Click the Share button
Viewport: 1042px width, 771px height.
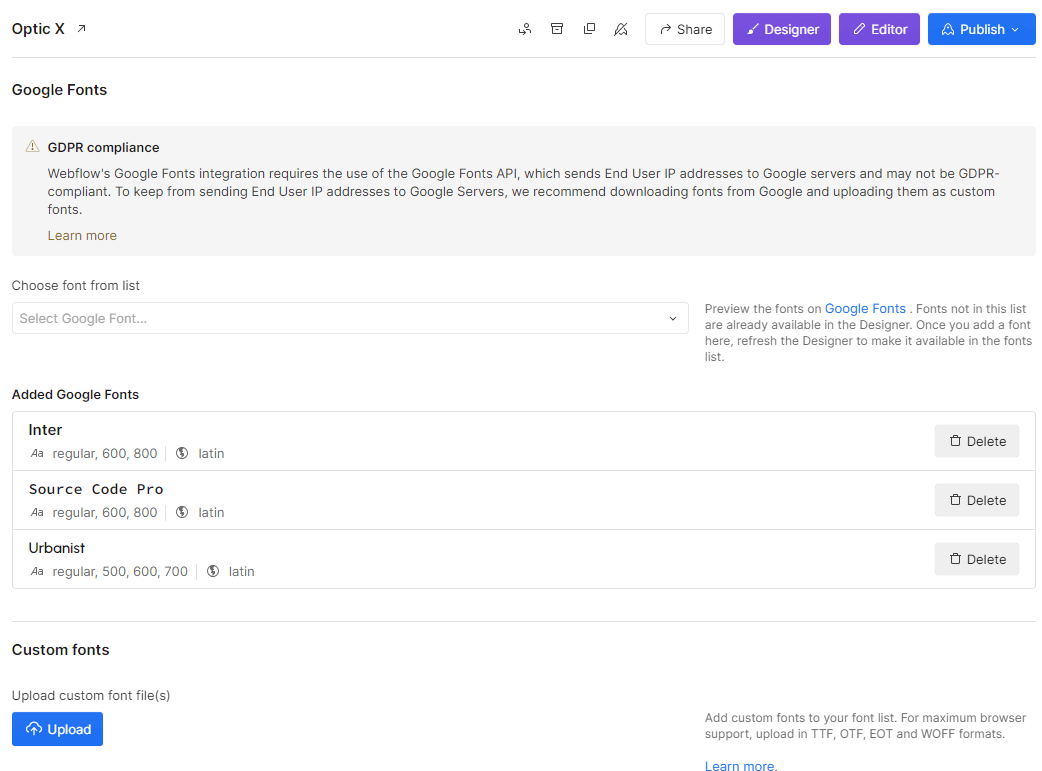(684, 29)
